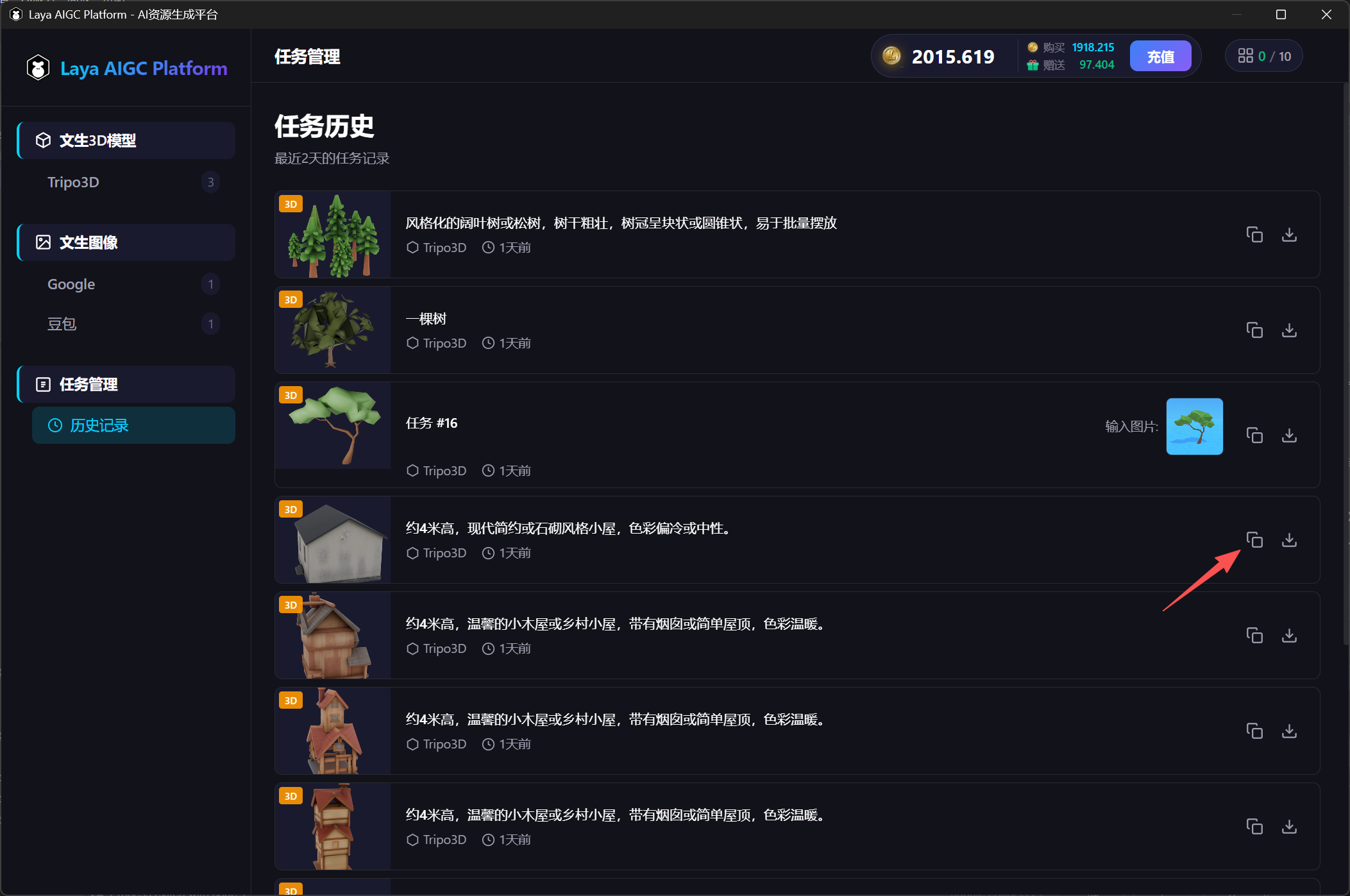Click the Tripo3D count badge 3
Image resolution: width=1350 pixels, height=896 pixels.
[x=210, y=182]
